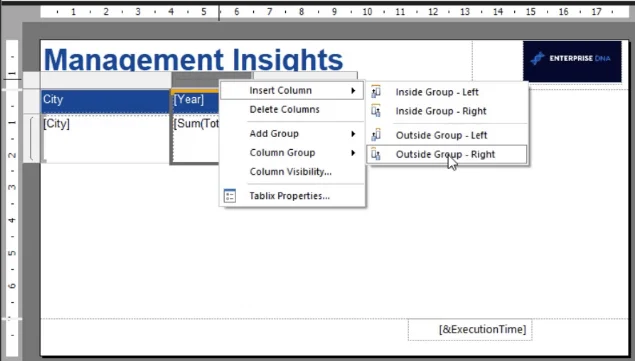Select the [City] data cell
Viewport: 635px width, 361px height.
point(105,139)
